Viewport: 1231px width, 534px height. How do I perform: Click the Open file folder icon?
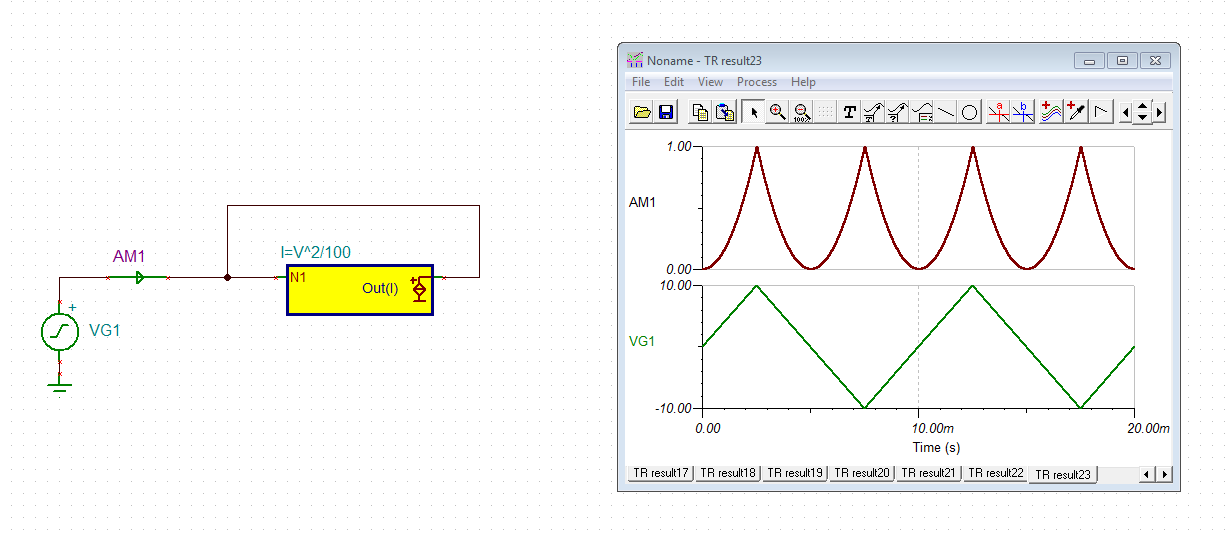(x=642, y=112)
